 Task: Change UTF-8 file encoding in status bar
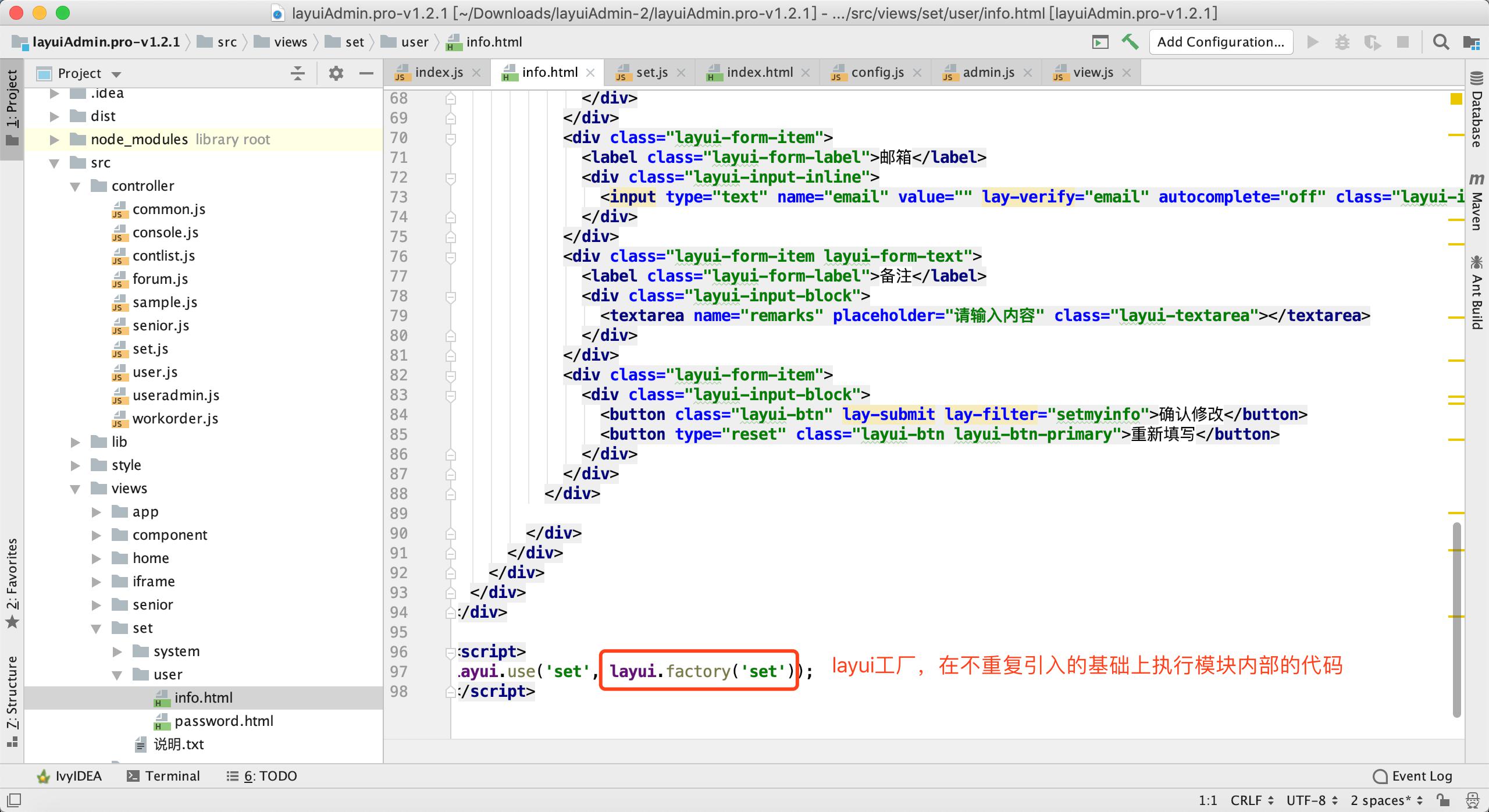coord(1312,800)
